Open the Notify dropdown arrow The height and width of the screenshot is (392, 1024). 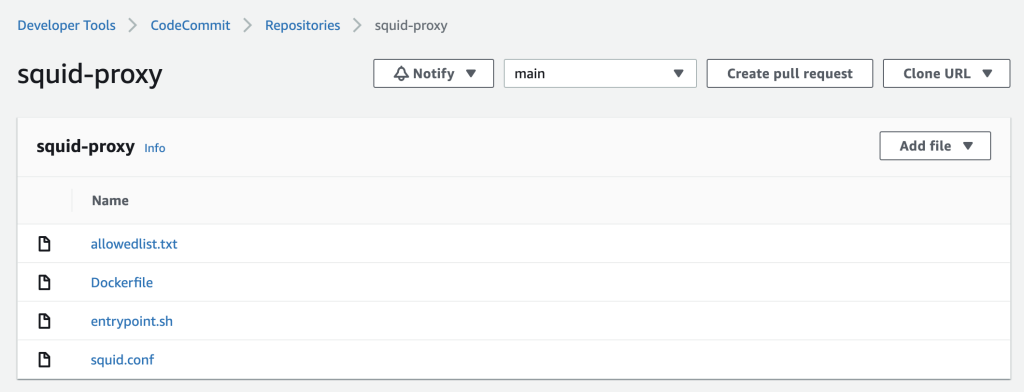pyautogui.click(x=471, y=74)
